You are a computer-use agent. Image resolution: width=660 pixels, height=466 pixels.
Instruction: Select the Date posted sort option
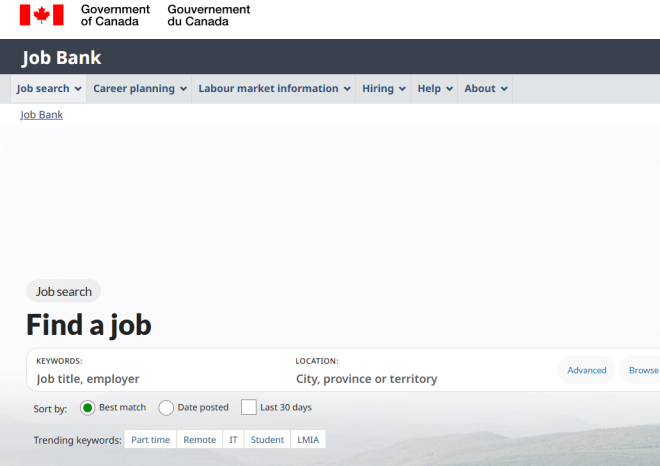point(166,408)
